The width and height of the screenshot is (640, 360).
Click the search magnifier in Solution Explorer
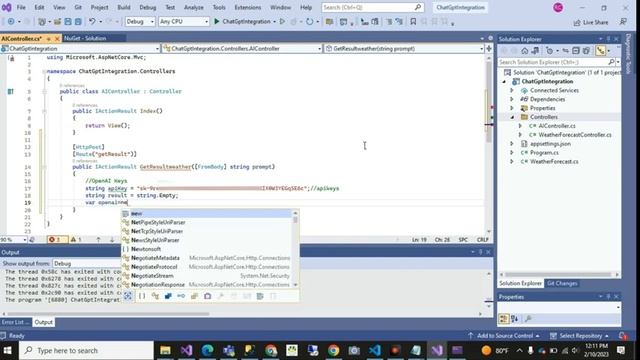[x=611, y=62]
